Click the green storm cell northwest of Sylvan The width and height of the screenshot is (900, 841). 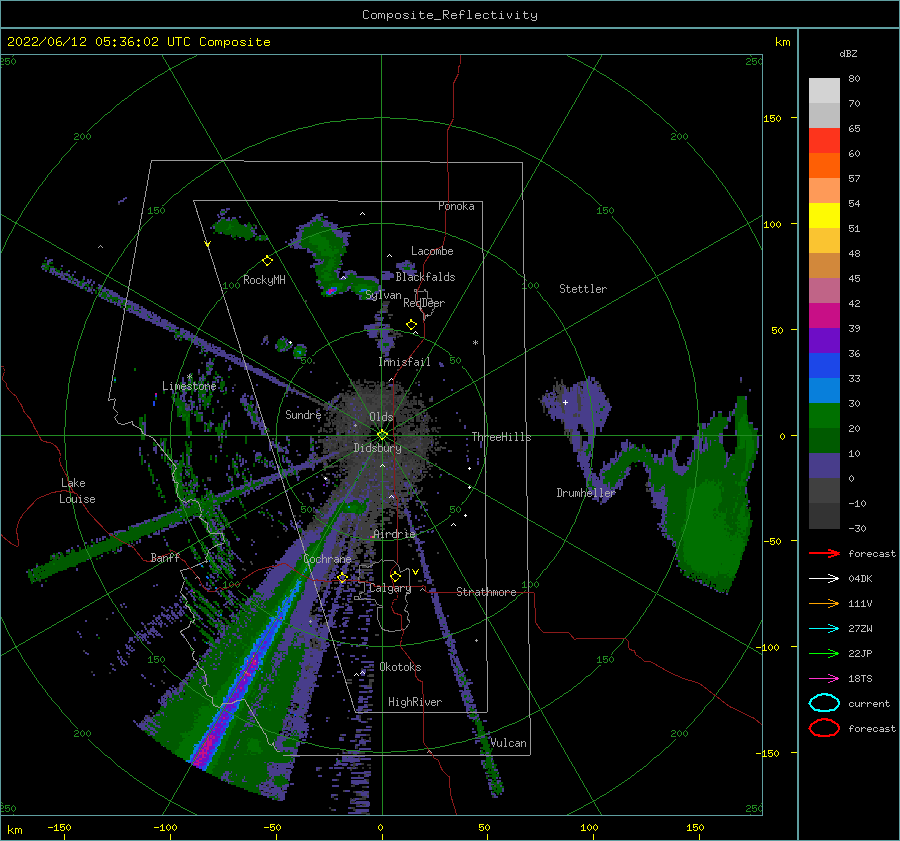[330, 255]
